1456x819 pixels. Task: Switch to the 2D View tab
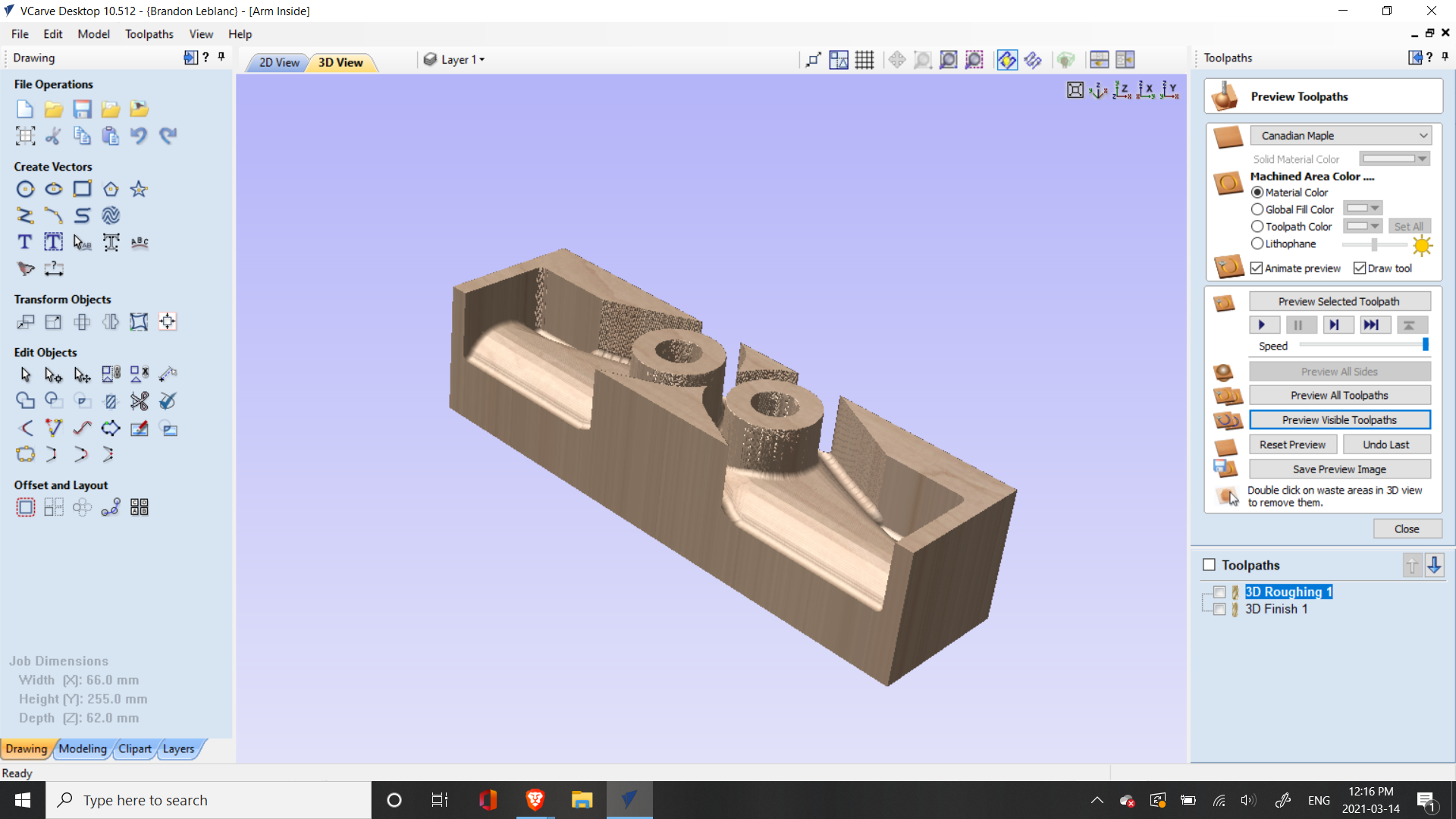coord(278,62)
